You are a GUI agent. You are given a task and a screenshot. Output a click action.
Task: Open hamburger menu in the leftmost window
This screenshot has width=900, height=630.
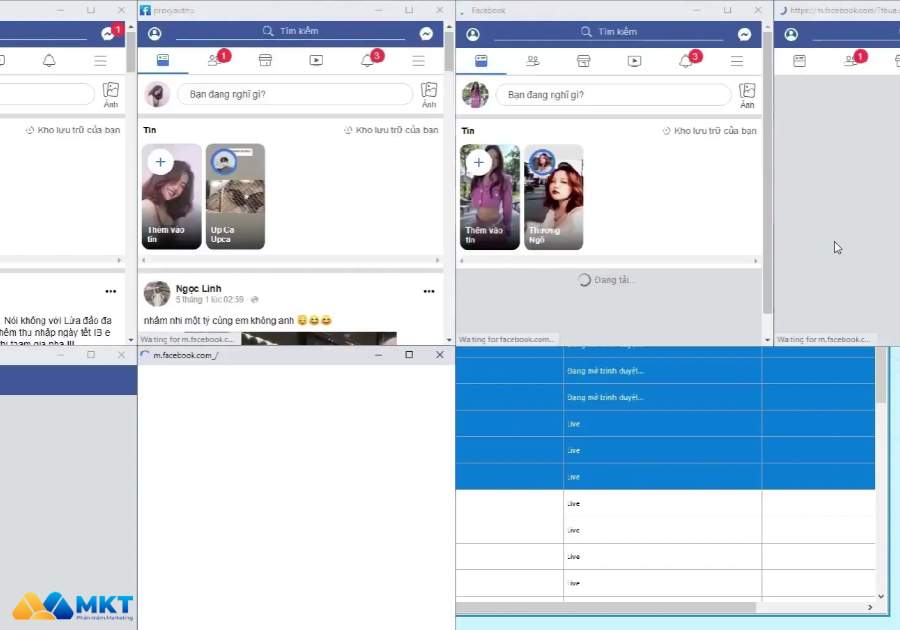point(100,60)
